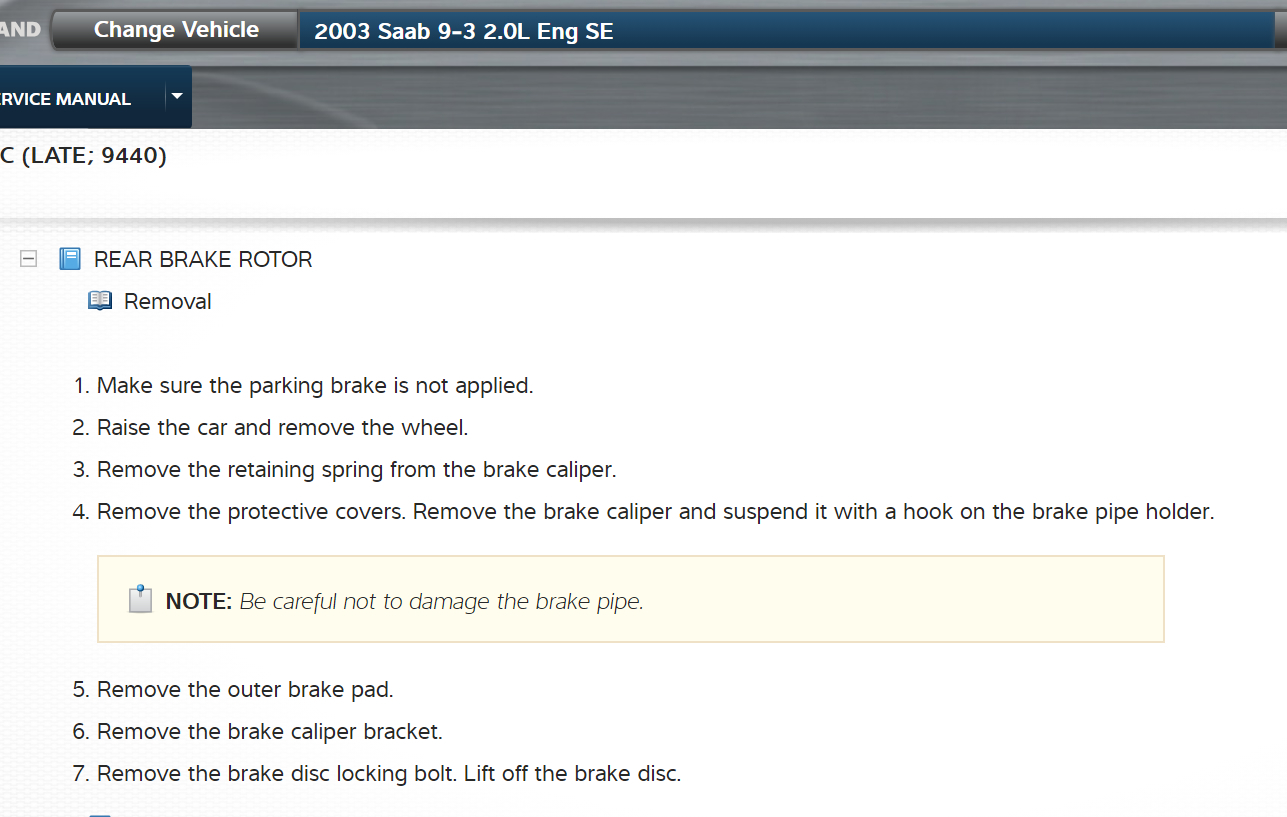
Task: Click the blue book icon beside Rear Brake Rotor
Action: click(x=70, y=259)
